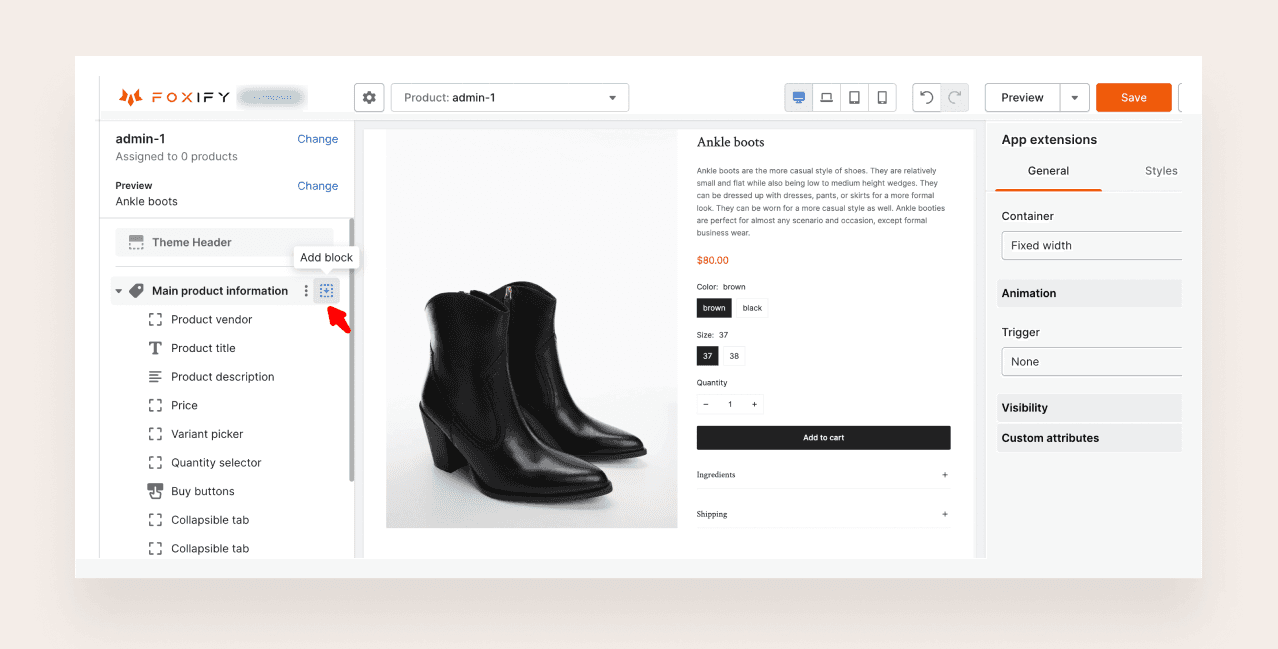
Task: Select the brown color variant
Action: click(714, 308)
